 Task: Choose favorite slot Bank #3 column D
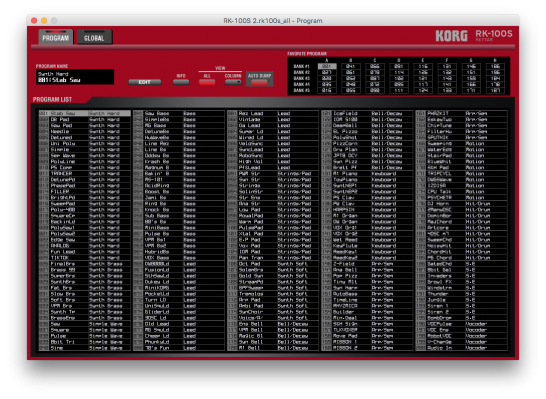tap(399, 78)
